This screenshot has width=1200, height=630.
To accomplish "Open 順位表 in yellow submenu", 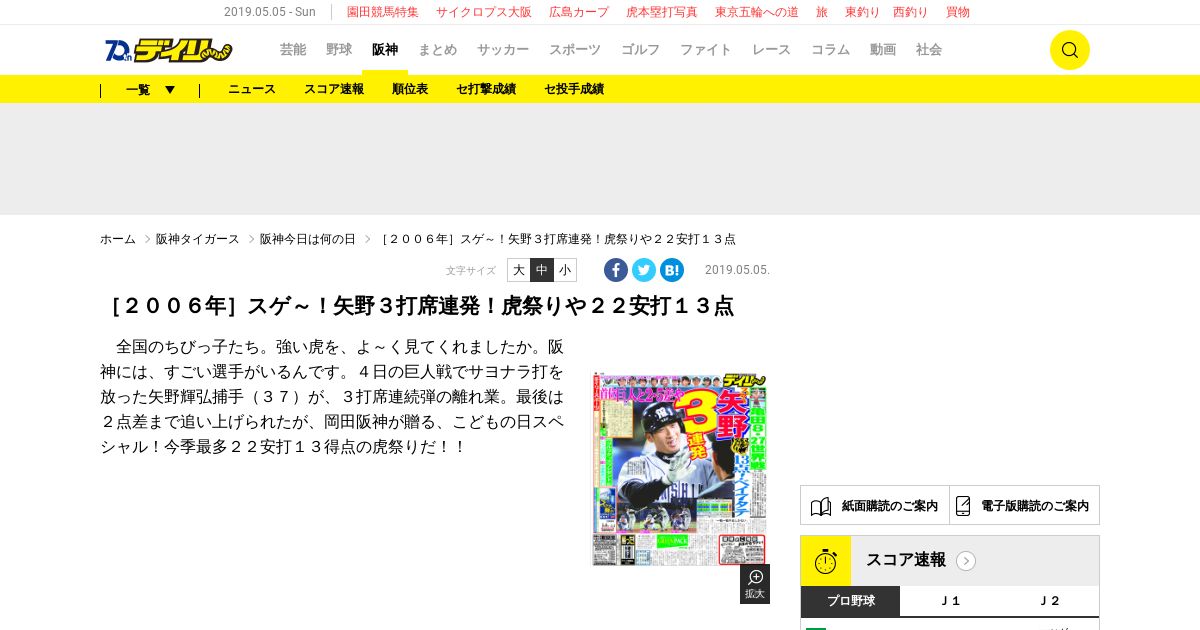I will pos(410,89).
